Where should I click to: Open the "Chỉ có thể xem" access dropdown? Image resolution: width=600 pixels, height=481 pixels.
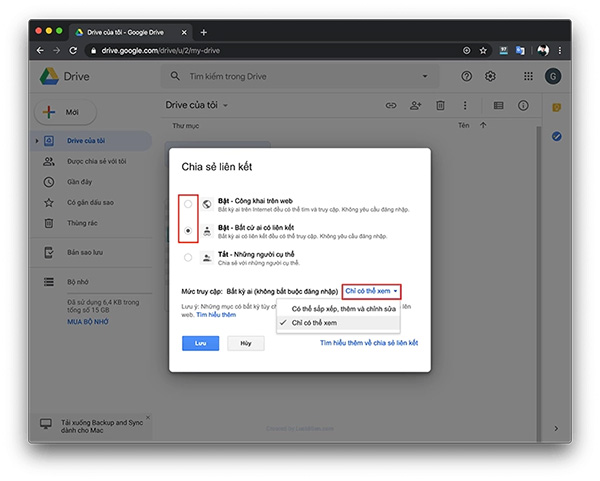pyautogui.click(x=370, y=290)
